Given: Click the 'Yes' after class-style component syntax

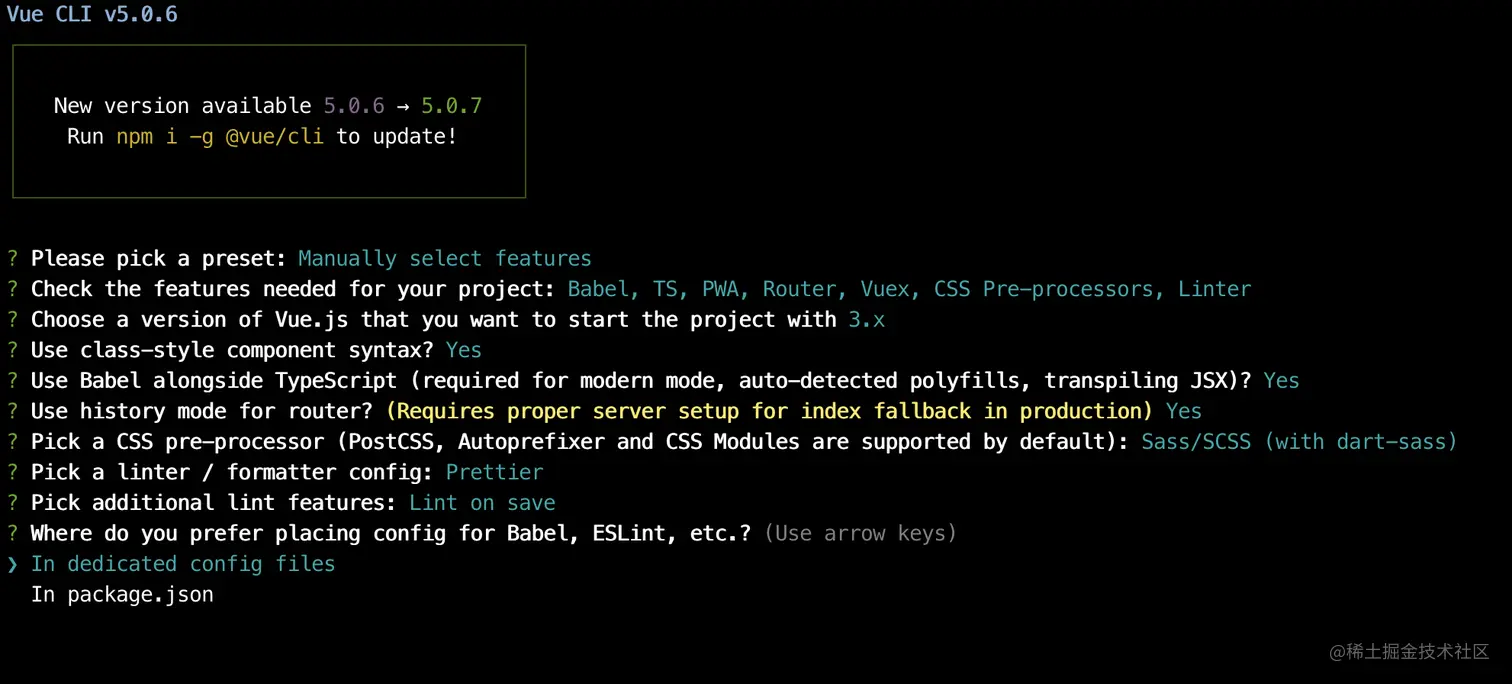Looking at the screenshot, I should coord(463,350).
